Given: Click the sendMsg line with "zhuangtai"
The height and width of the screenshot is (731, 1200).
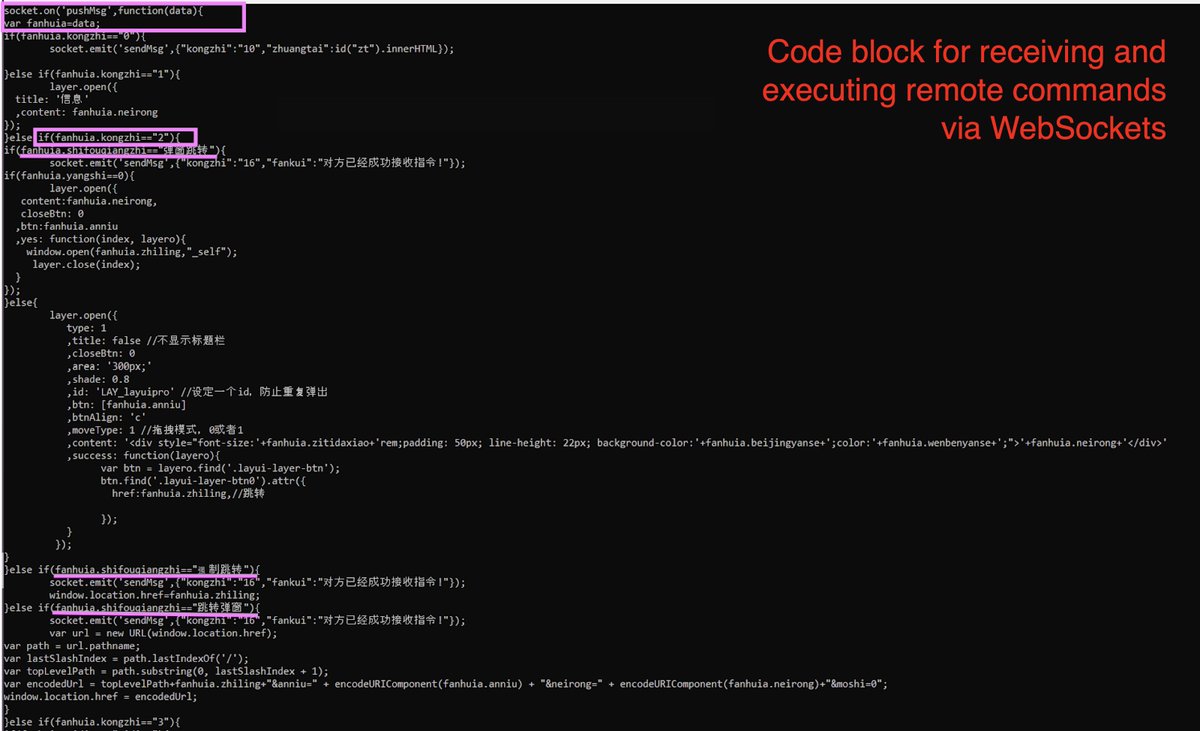Looking at the screenshot, I should click(x=251, y=48).
